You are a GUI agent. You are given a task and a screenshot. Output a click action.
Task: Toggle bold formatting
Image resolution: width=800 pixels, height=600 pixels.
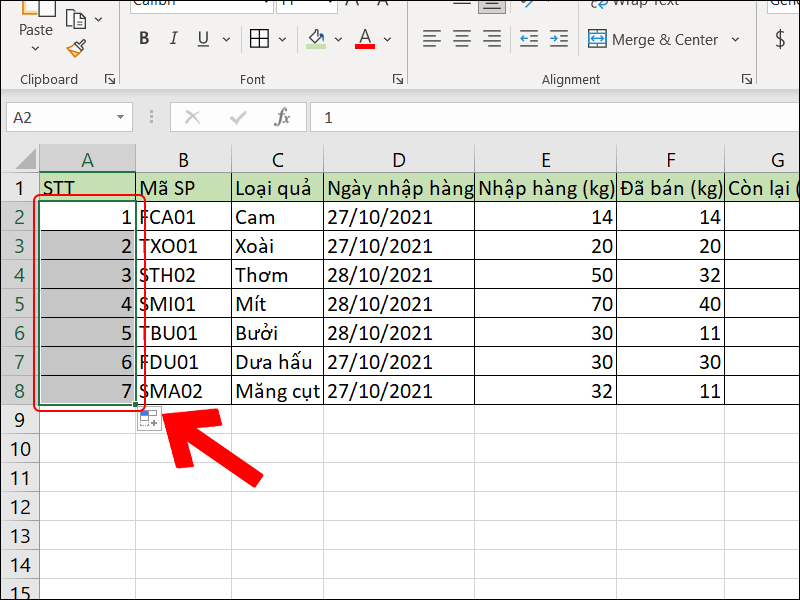(x=143, y=39)
